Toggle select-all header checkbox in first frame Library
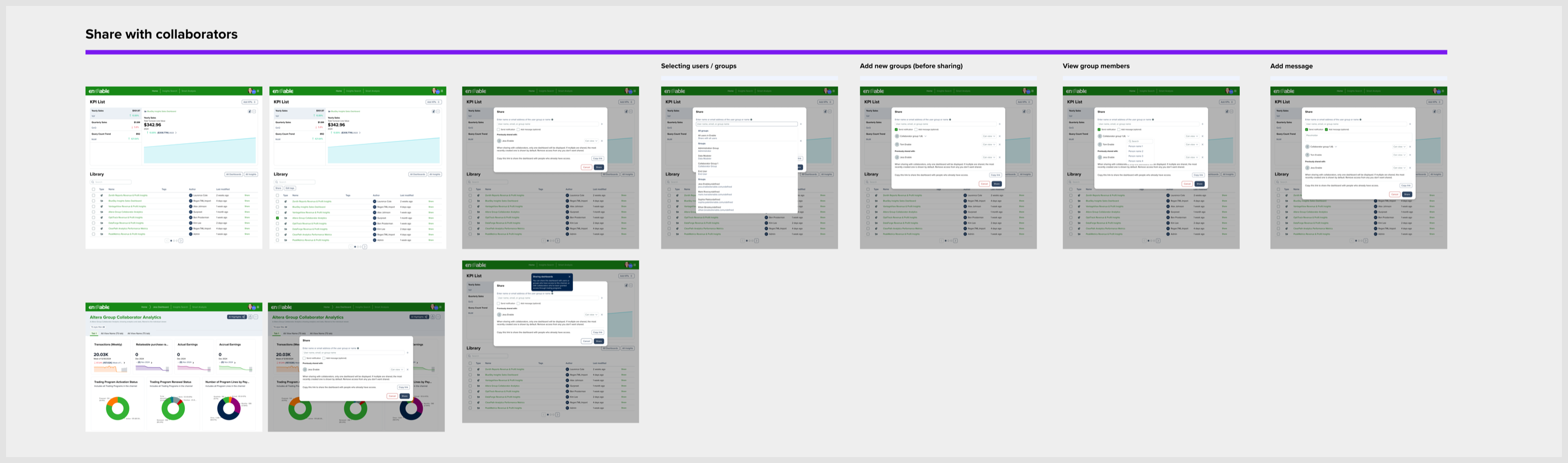Viewport: 1568px width, 463px height. click(x=94, y=189)
